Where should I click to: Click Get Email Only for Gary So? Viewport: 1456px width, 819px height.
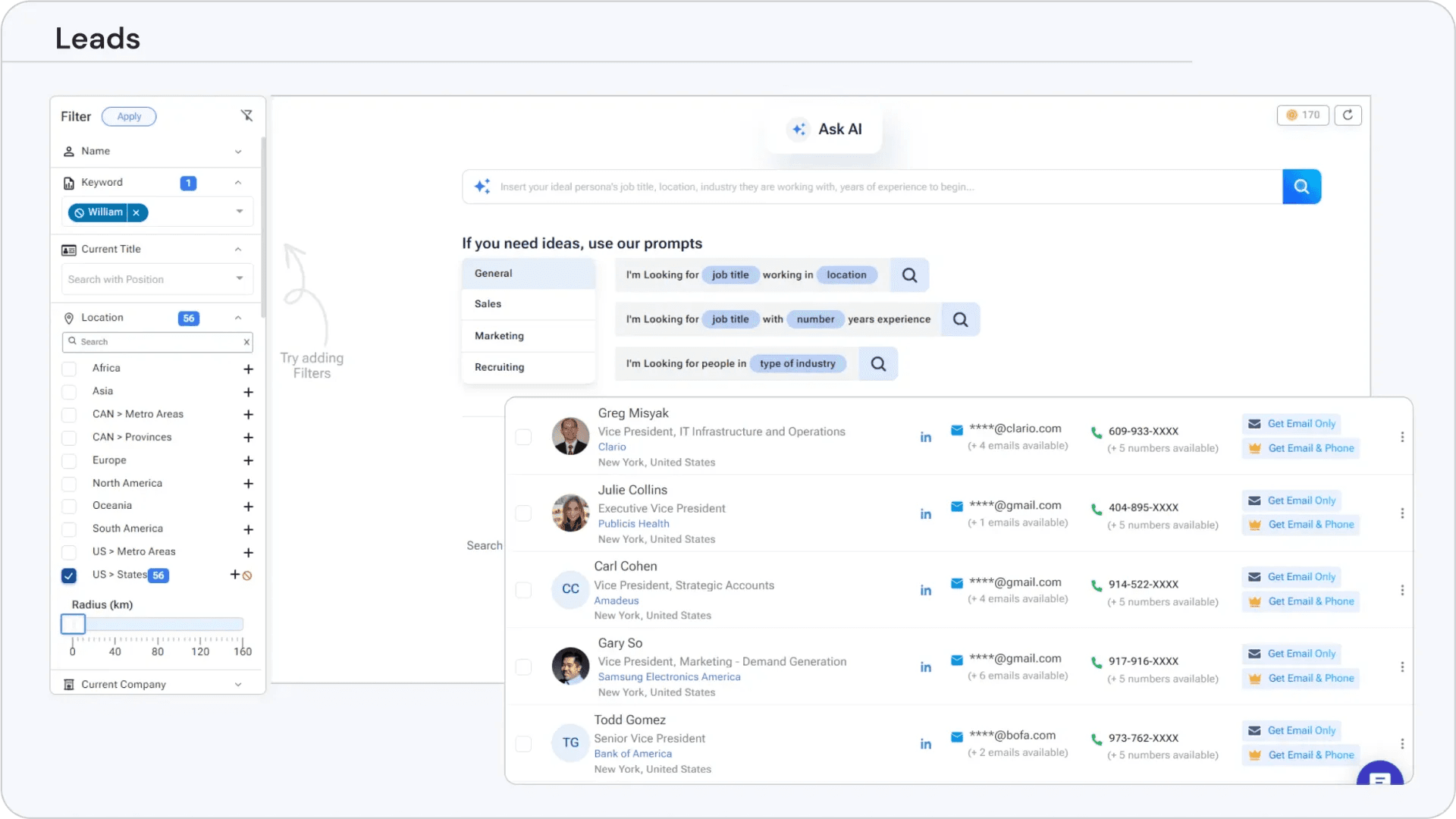[1292, 654]
